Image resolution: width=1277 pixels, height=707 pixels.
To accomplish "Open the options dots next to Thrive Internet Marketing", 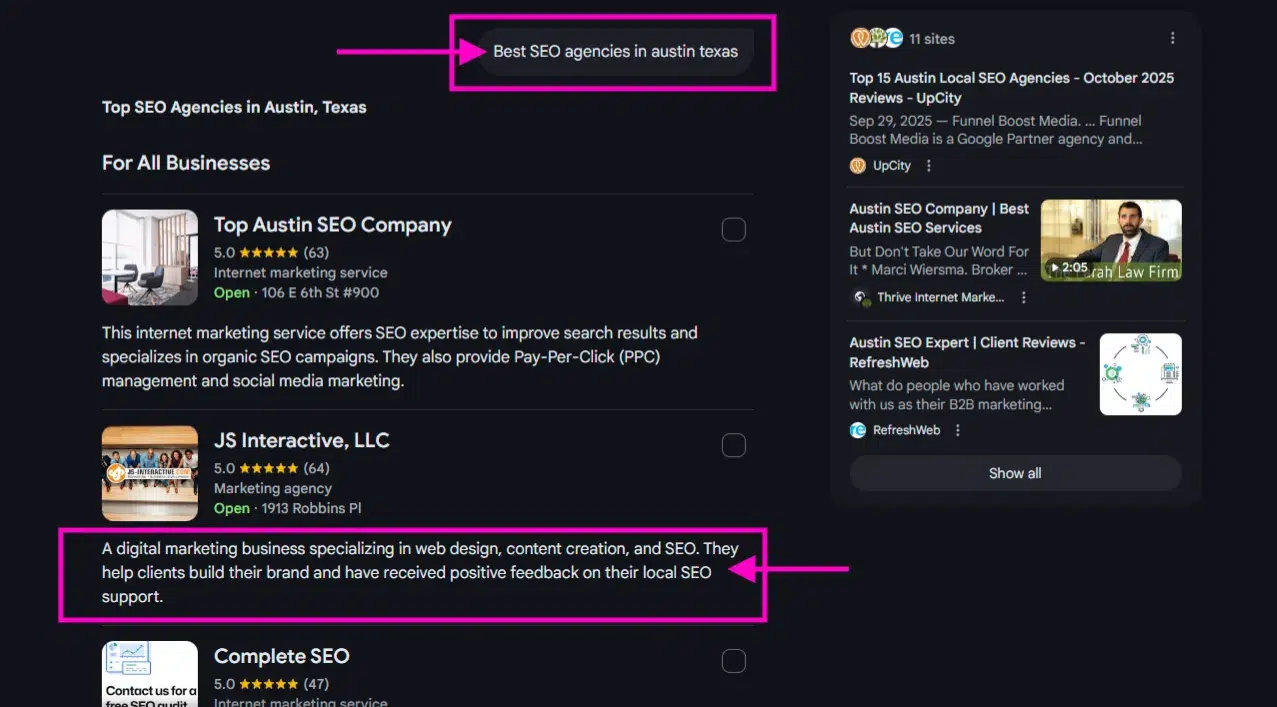I will click(x=1023, y=298).
